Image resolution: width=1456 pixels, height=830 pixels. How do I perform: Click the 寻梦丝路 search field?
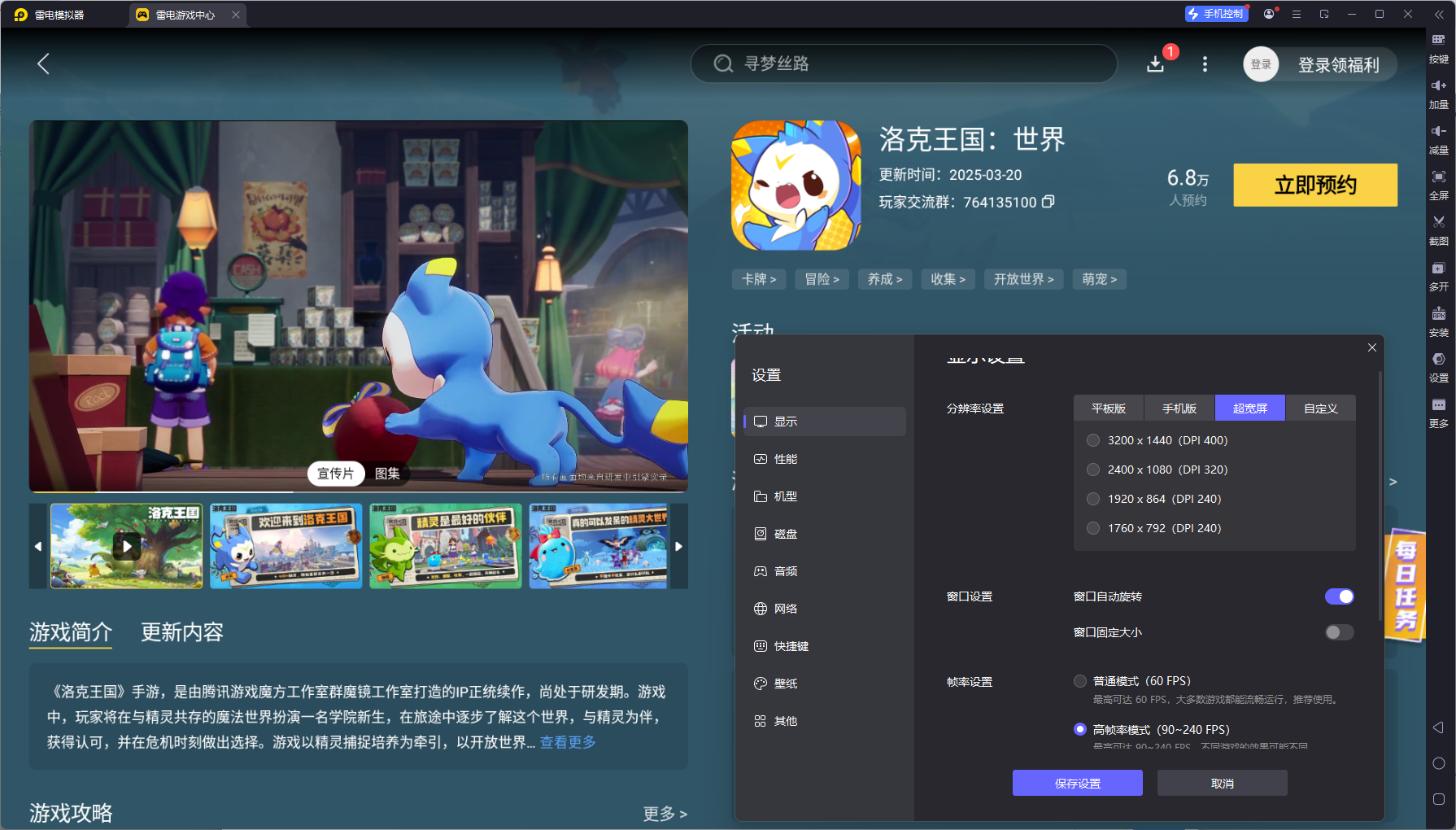pyautogui.click(x=904, y=63)
